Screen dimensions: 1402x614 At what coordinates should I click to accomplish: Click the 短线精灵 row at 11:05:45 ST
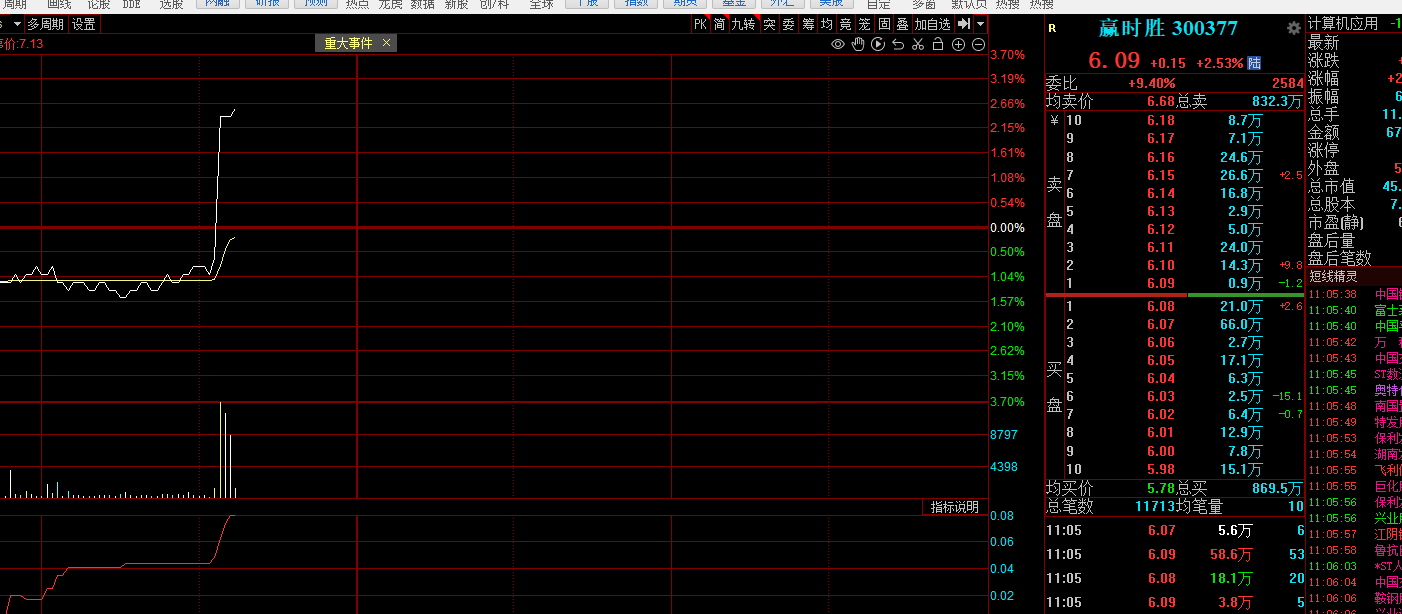(1354, 374)
